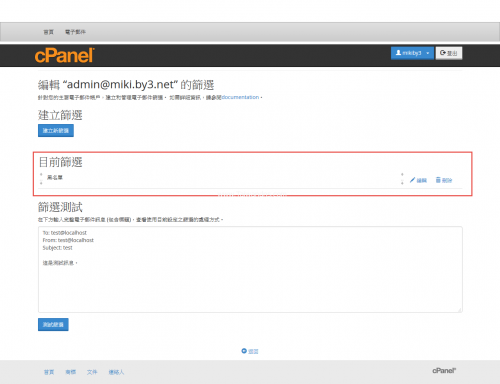Click inside the filter test message textarea
500x384 pixels.
(x=250, y=269)
